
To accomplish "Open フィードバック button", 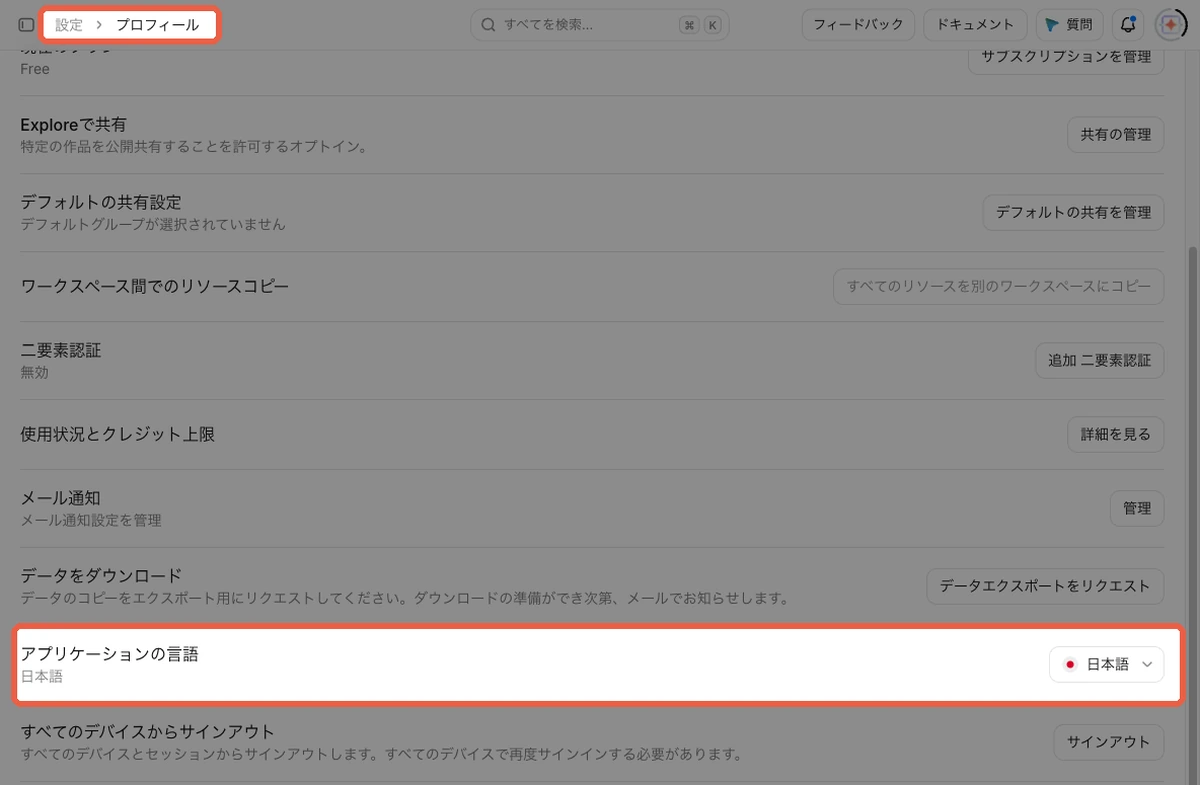I will click(858, 25).
